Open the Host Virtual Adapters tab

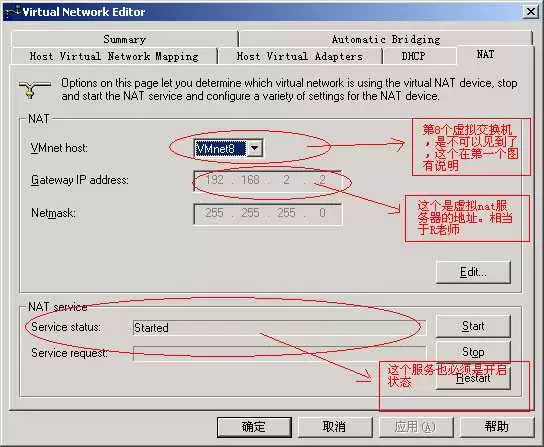coord(300,56)
